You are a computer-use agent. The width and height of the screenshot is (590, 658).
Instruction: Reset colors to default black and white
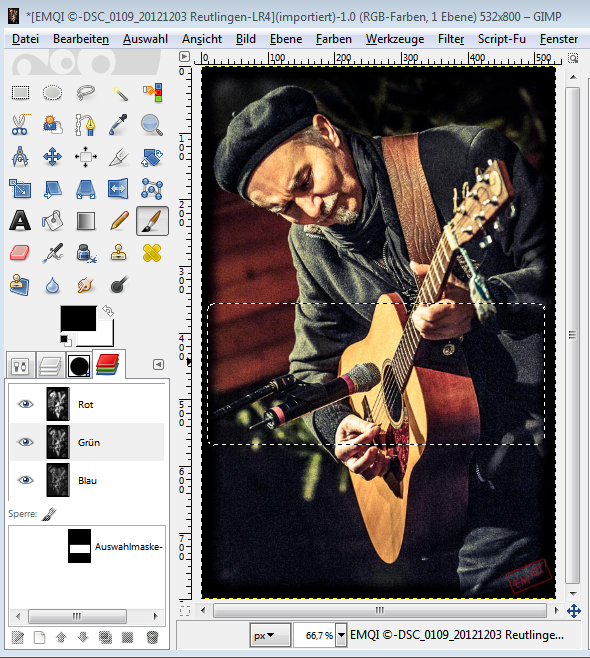point(65,340)
